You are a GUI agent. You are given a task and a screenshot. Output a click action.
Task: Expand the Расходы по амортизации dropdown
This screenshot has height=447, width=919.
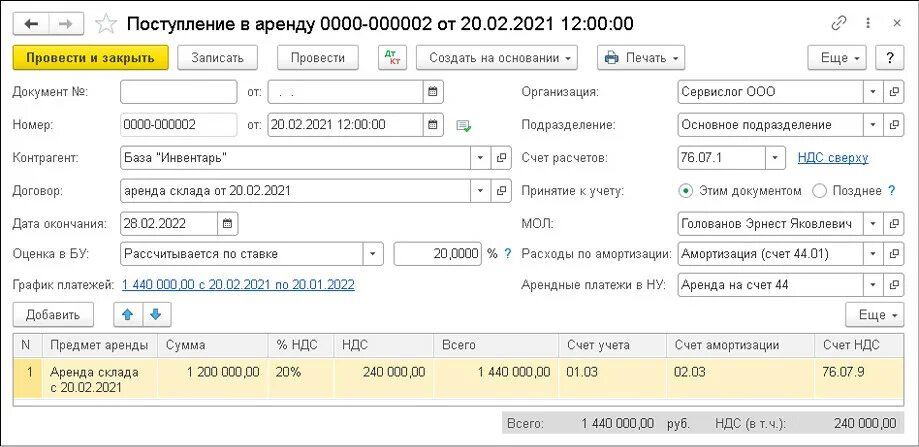click(873, 254)
